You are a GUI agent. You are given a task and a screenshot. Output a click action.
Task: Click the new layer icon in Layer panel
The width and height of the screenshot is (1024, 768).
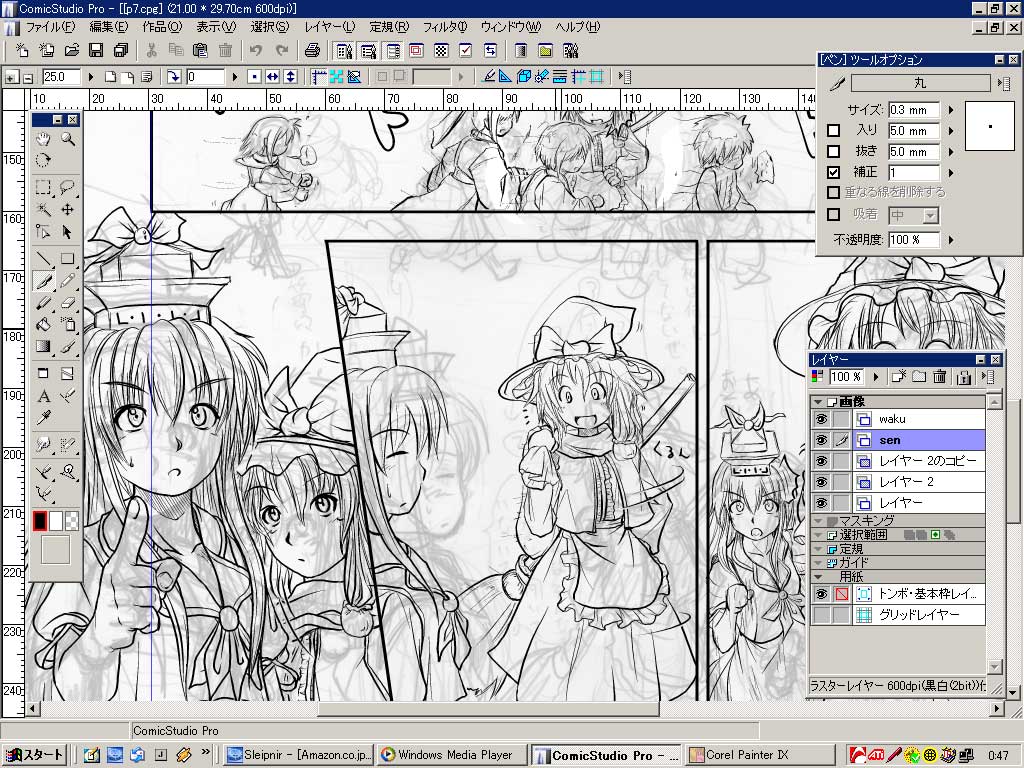pos(899,377)
